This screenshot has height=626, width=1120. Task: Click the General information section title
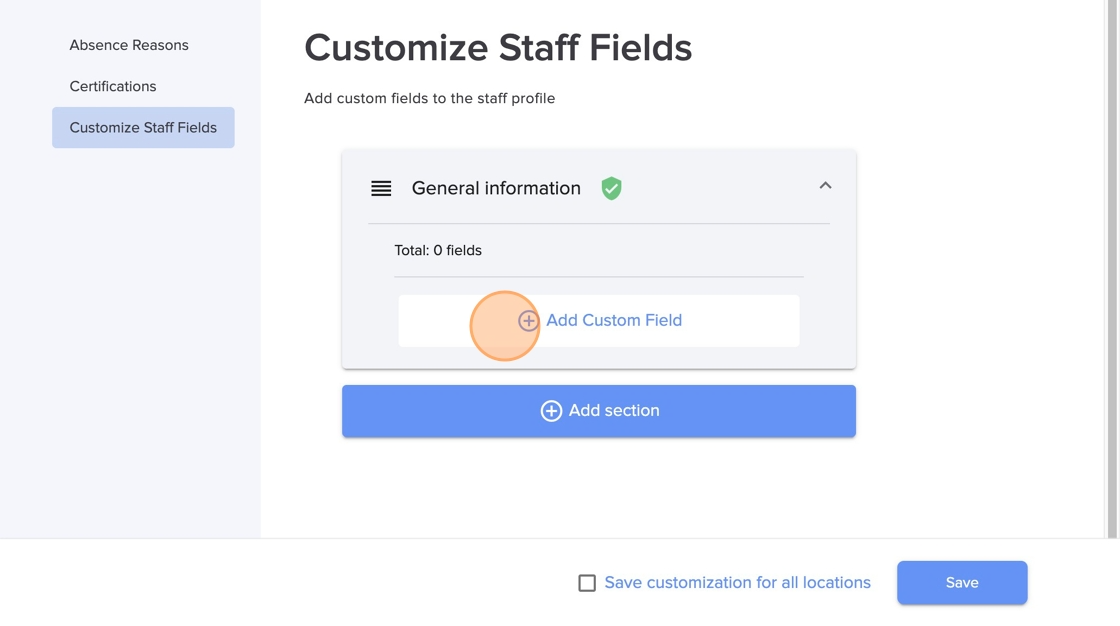click(496, 188)
